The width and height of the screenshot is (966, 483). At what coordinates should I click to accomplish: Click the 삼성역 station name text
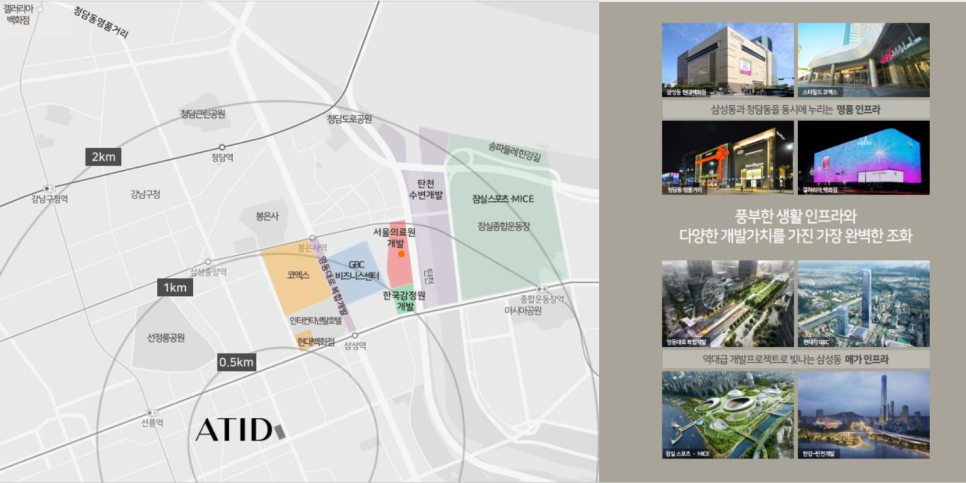[355, 346]
